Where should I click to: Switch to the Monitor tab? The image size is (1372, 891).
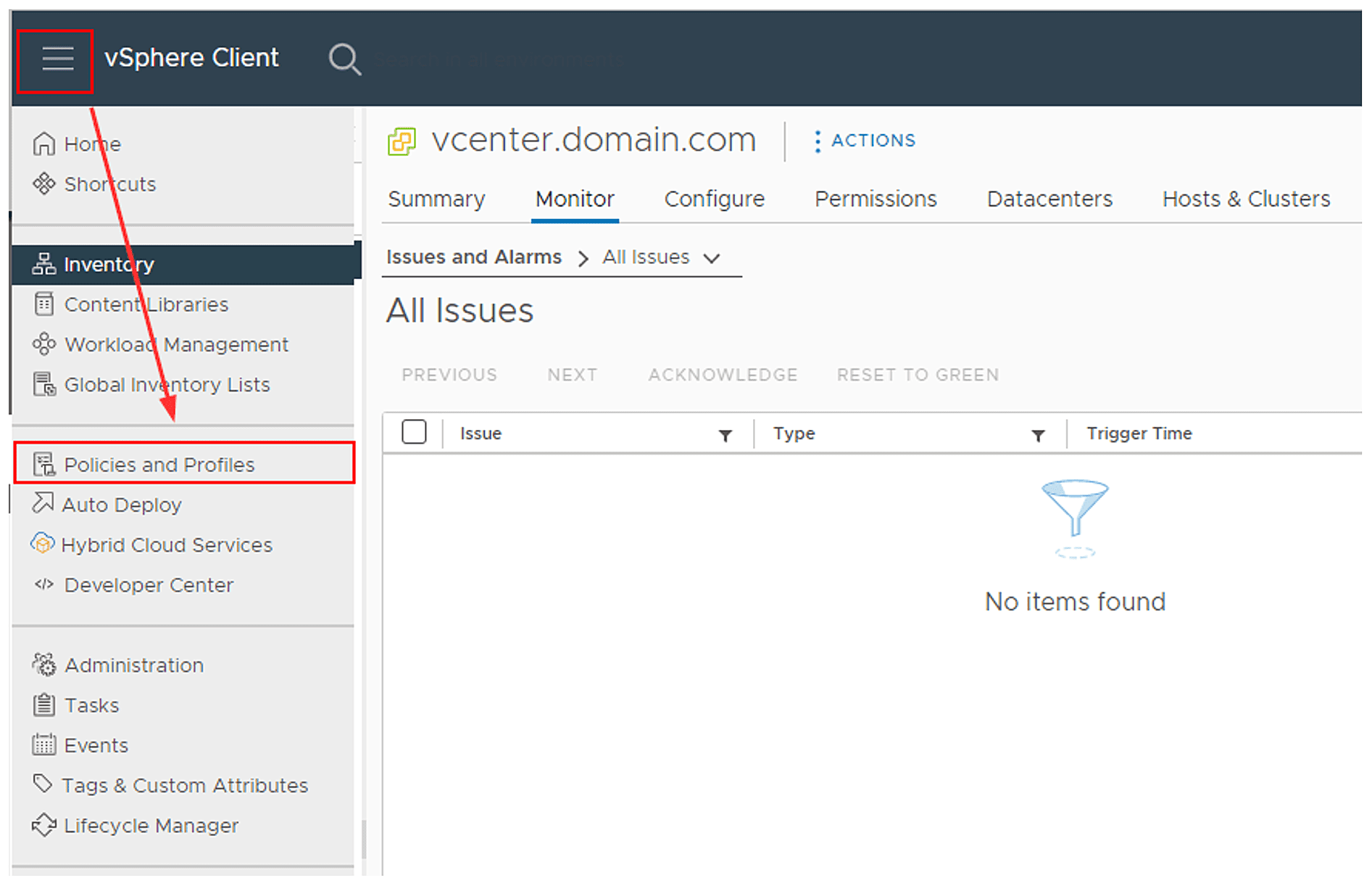coord(575,199)
